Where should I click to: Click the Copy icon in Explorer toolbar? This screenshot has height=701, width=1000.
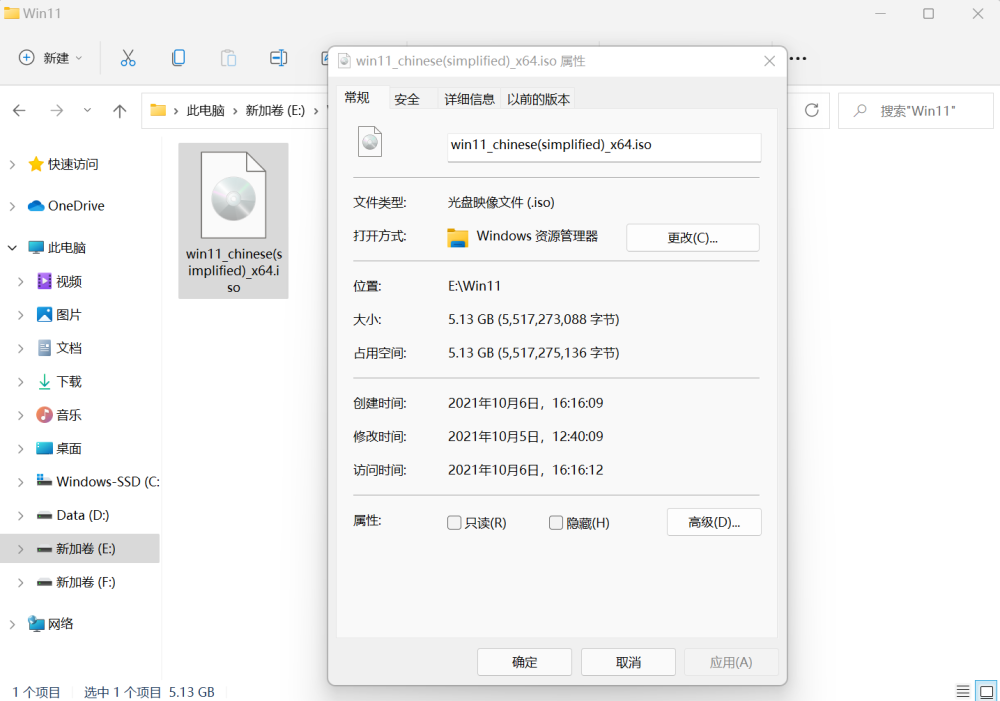(x=179, y=58)
